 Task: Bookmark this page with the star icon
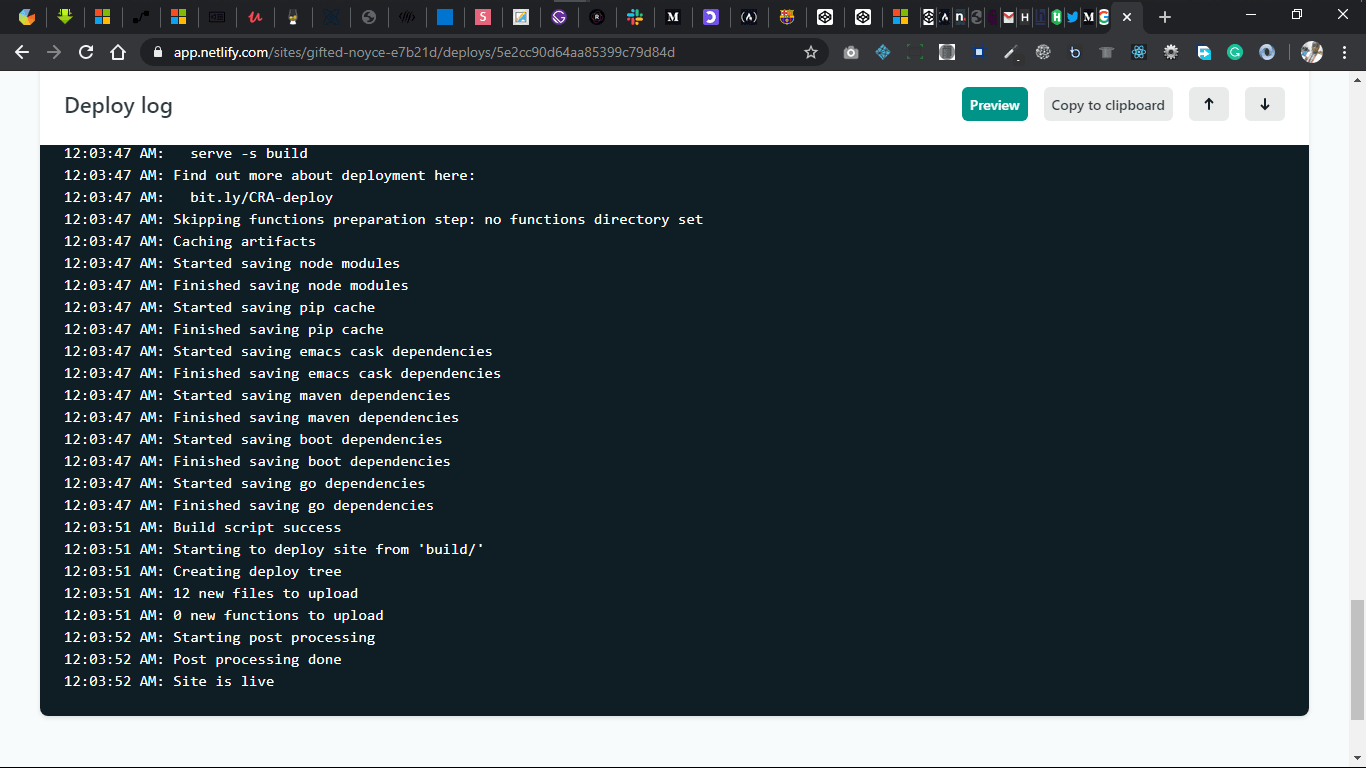[810, 53]
